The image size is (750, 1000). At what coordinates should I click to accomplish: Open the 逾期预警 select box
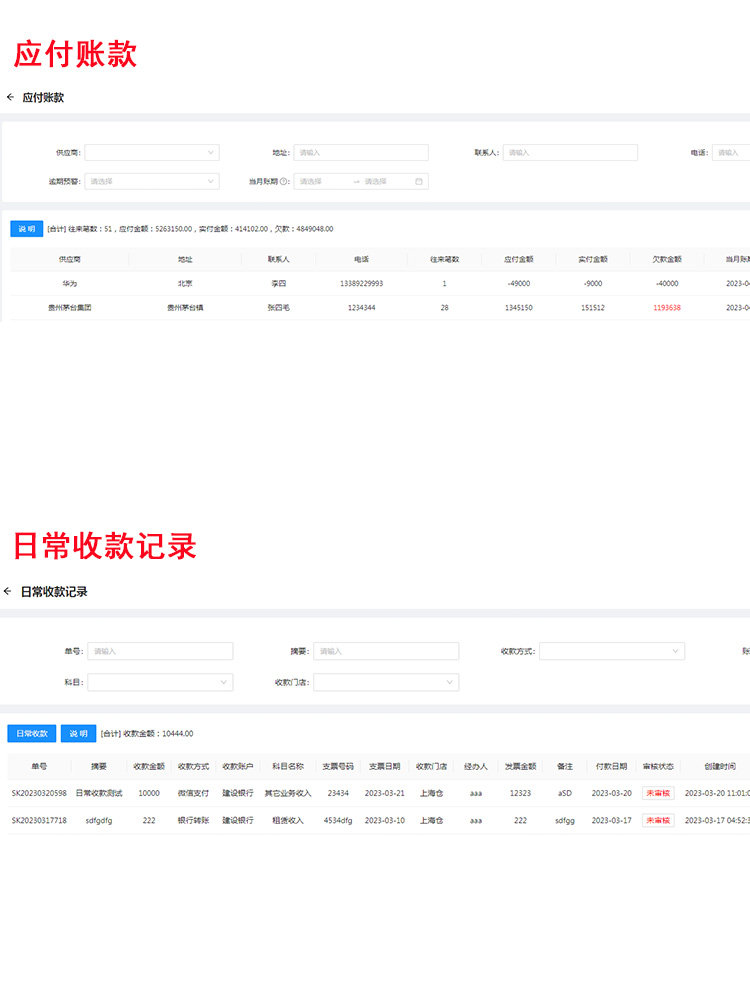click(152, 182)
